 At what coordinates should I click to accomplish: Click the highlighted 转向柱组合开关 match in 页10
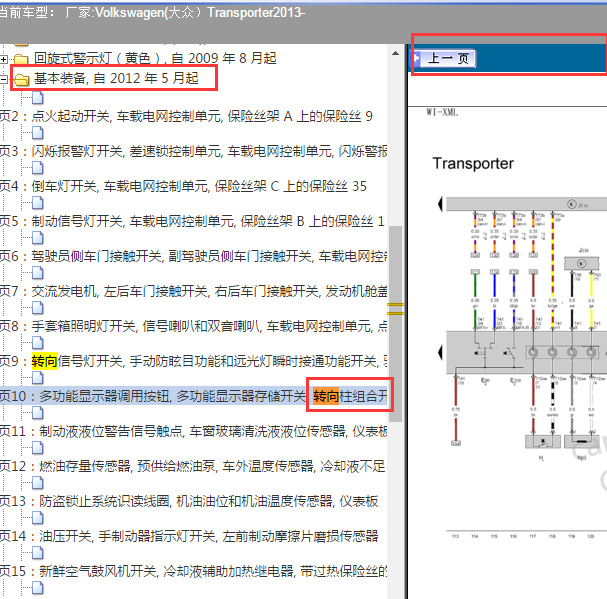coord(350,396)
